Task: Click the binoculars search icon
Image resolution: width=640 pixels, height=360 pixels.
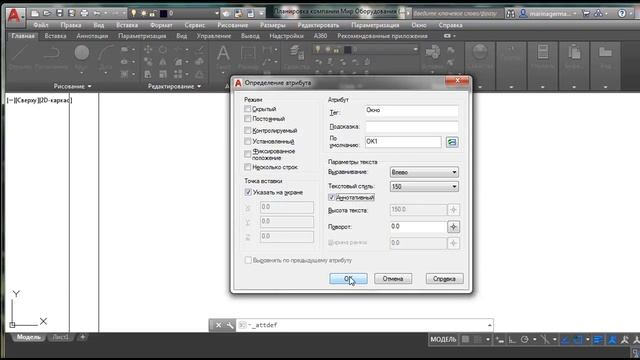Action: tap(510, 13)
